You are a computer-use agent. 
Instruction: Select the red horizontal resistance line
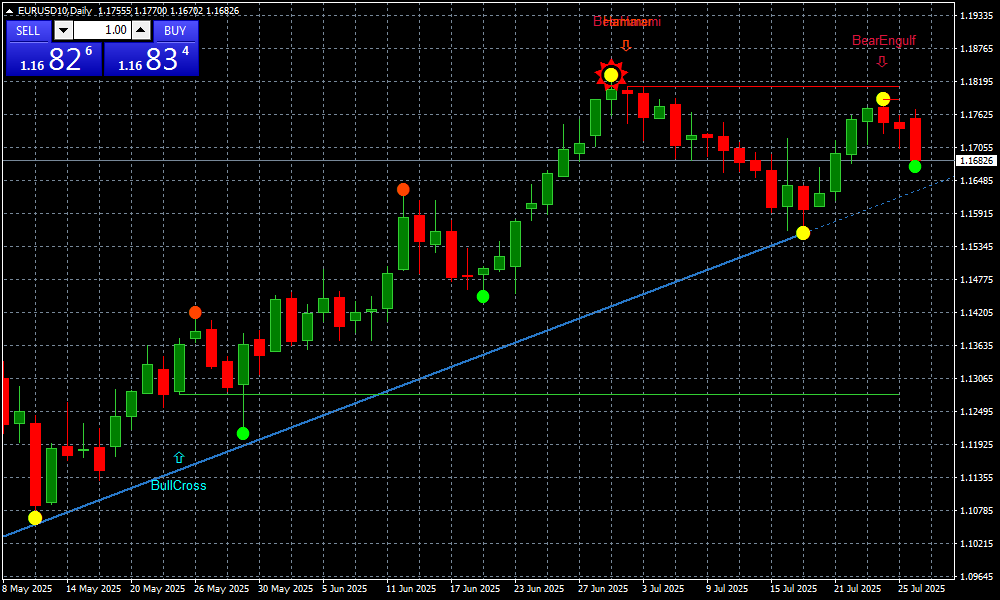coord(760,87)
